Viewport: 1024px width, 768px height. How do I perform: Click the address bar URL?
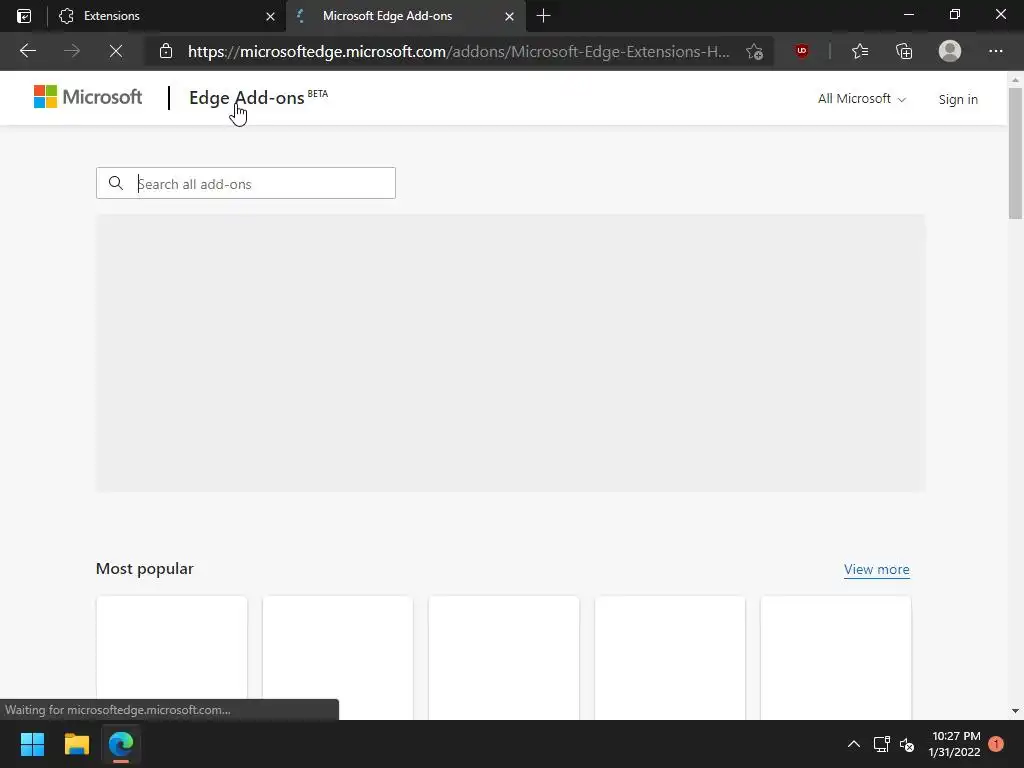coord(458,52)
